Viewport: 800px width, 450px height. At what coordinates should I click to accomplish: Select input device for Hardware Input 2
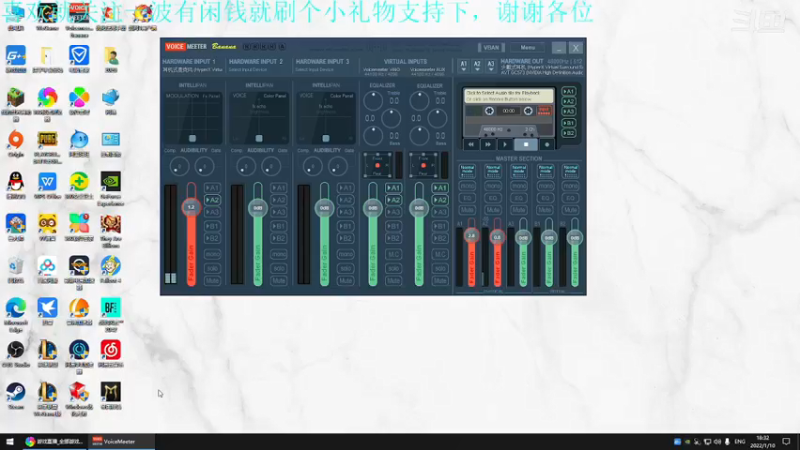(248, 70)
